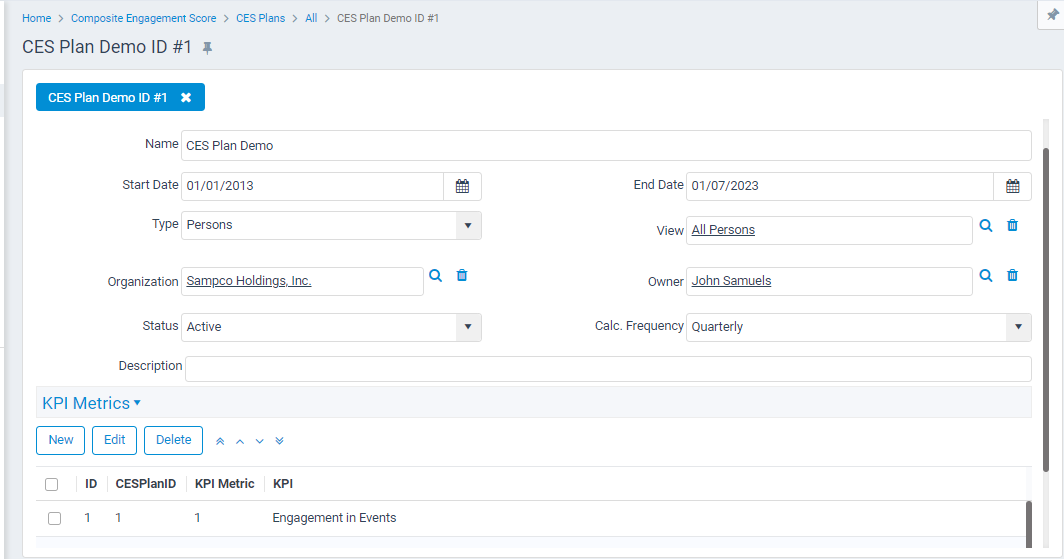Click into the Description input field
Image resolution: width=1064 pixels, height=559 pixels.
click(607, 368)
